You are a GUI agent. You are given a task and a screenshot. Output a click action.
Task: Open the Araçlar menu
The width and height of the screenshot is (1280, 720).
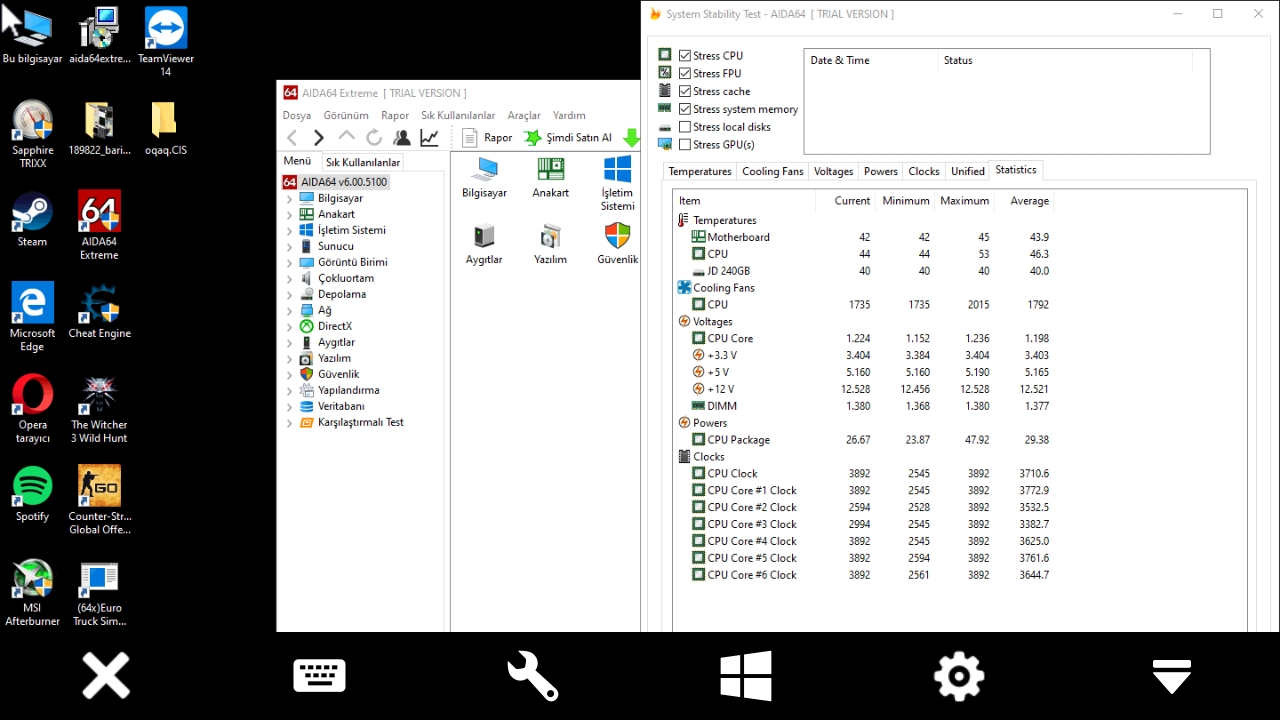[x=524, y=116]
